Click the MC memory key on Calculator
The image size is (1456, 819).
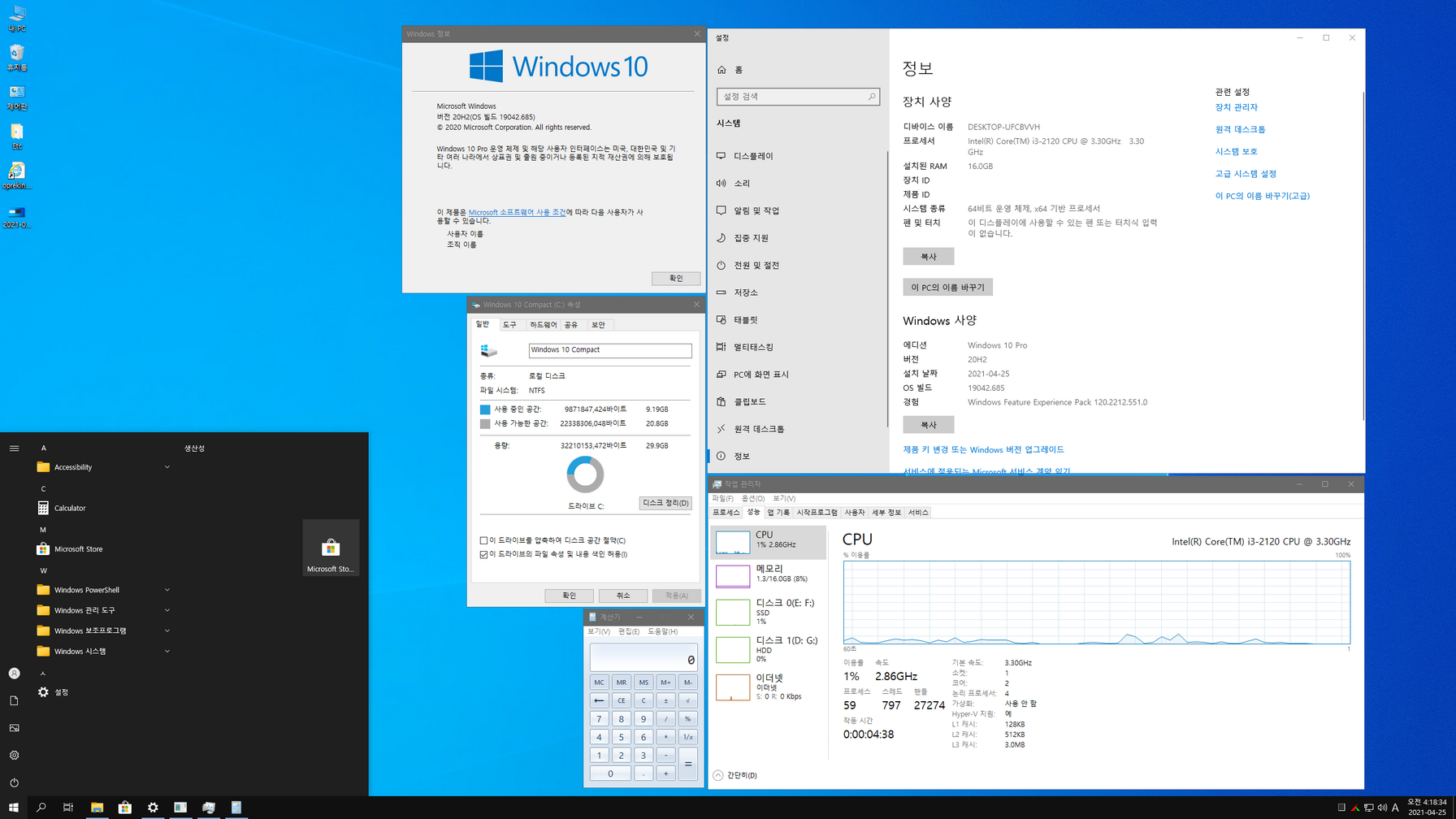[x=599, y=682]
